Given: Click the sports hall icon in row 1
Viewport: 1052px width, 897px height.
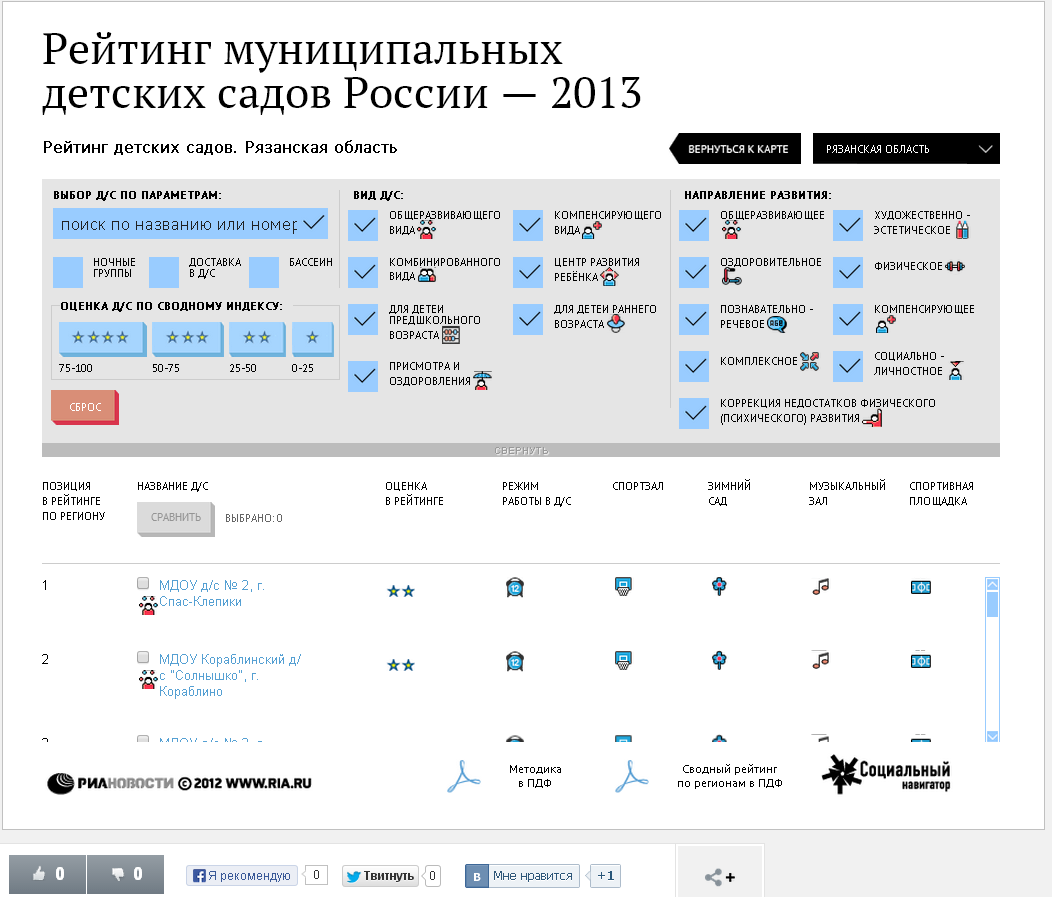Looking at the screenshot, I should 623,586.
